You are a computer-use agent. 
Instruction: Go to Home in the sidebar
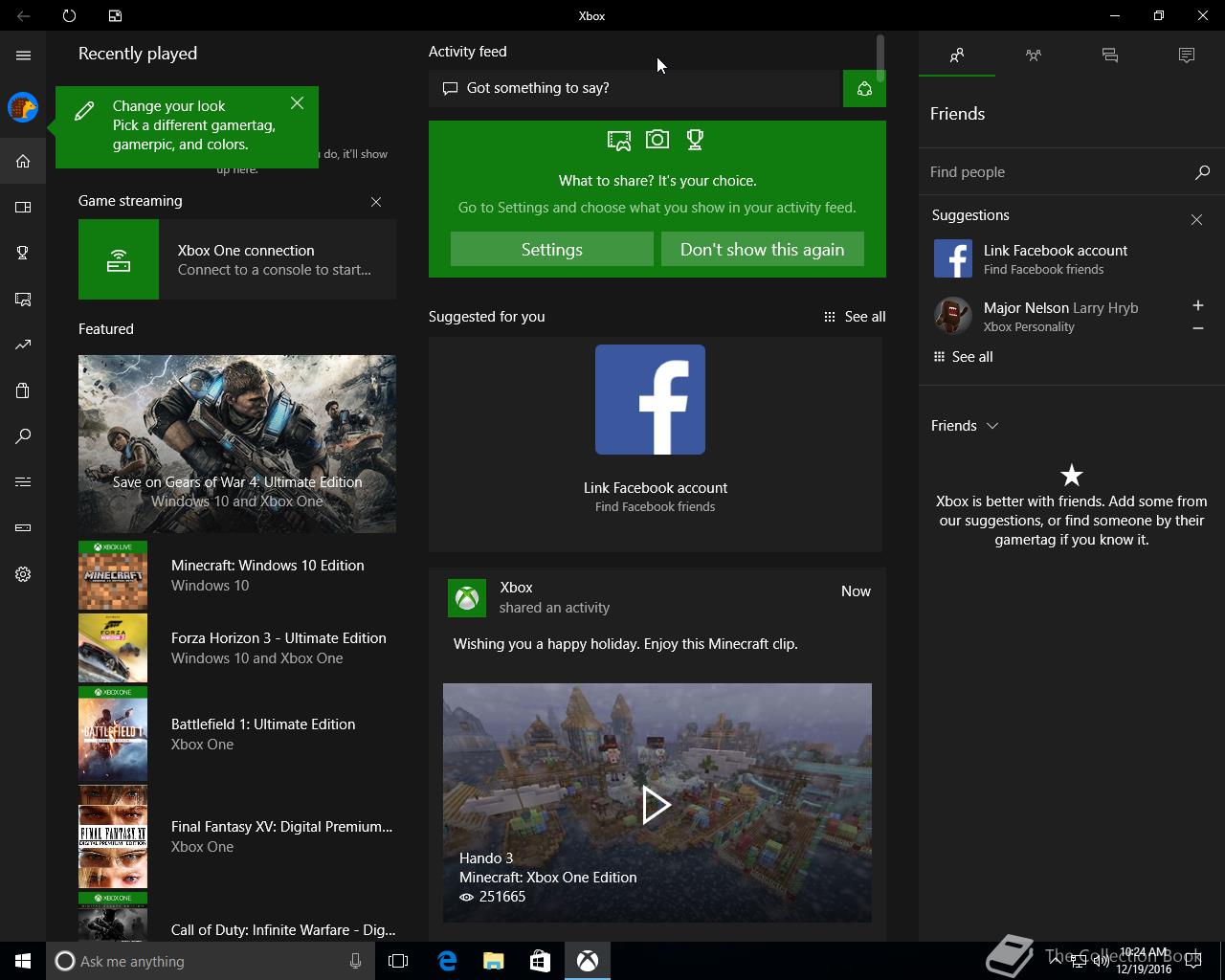click(x=23, y=161)
